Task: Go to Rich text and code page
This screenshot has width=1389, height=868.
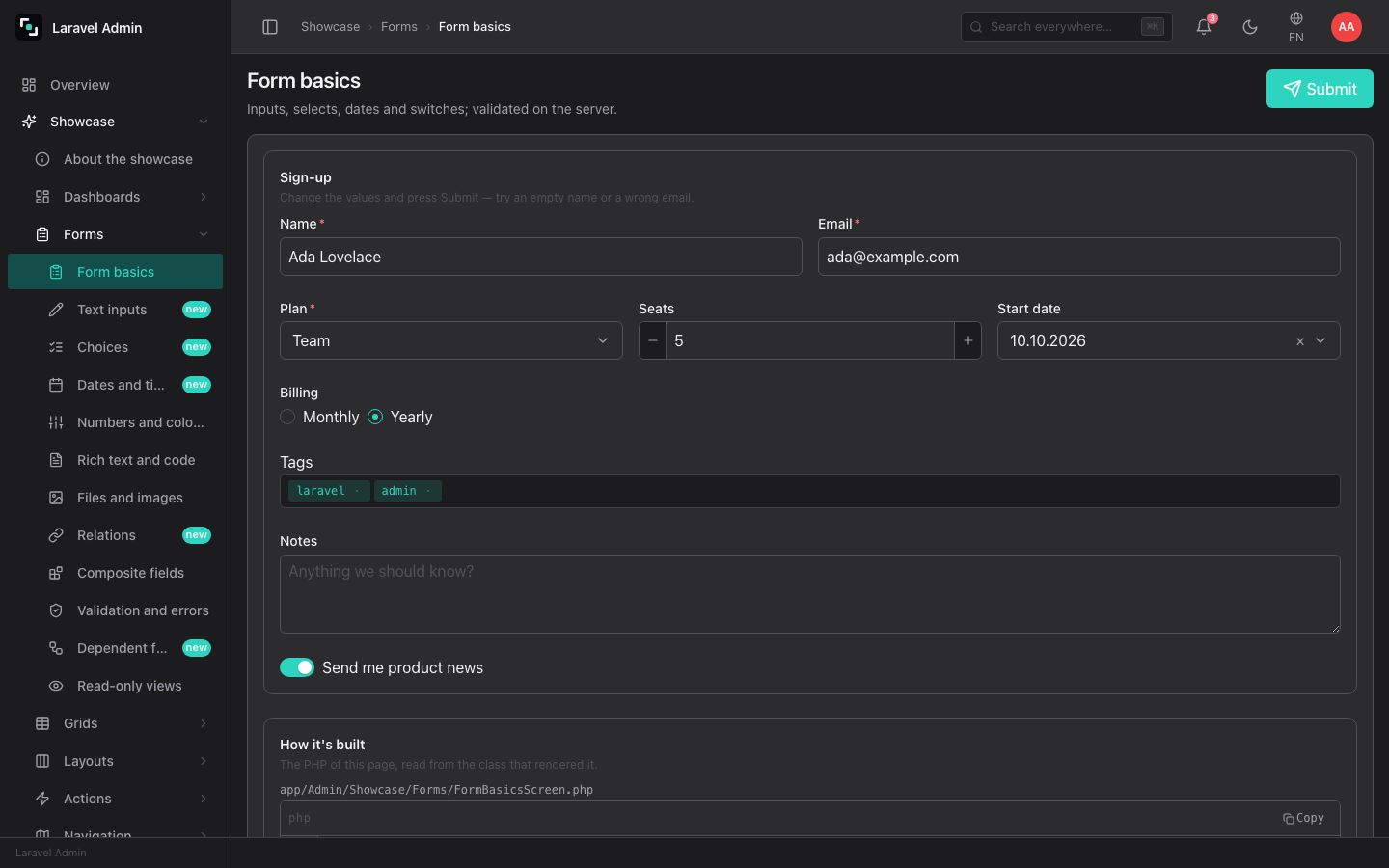Action: pyautogui.click(x=116, y=460)
